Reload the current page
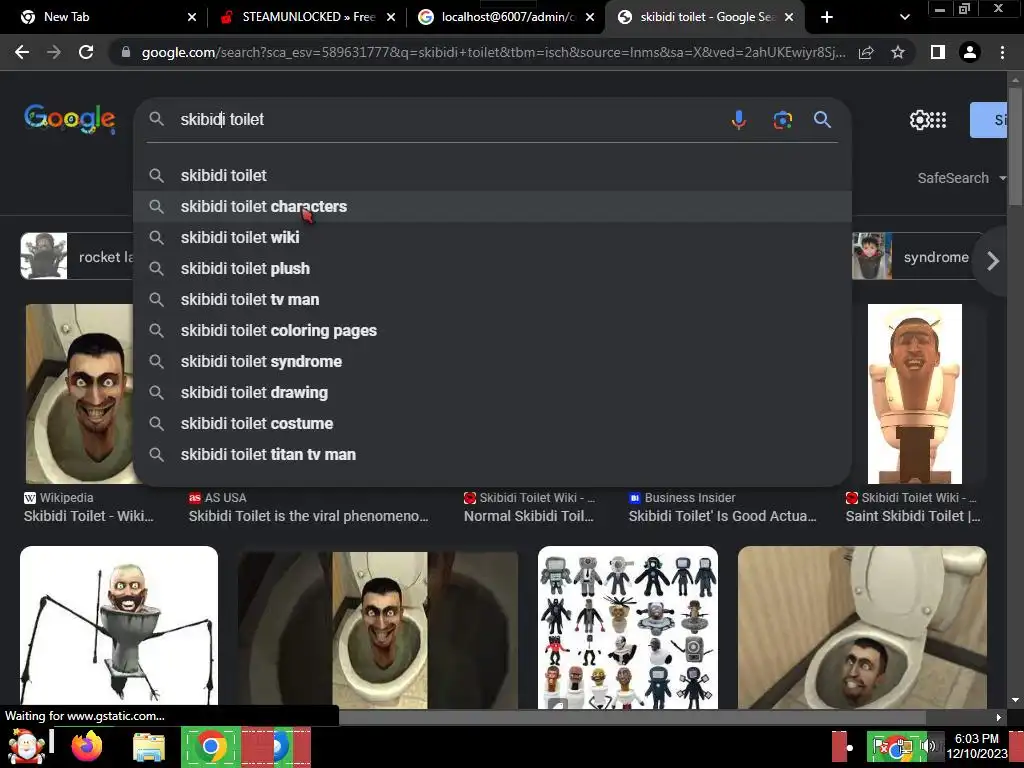The width and height of the screenshot is (1024, 768). [86, 52]
